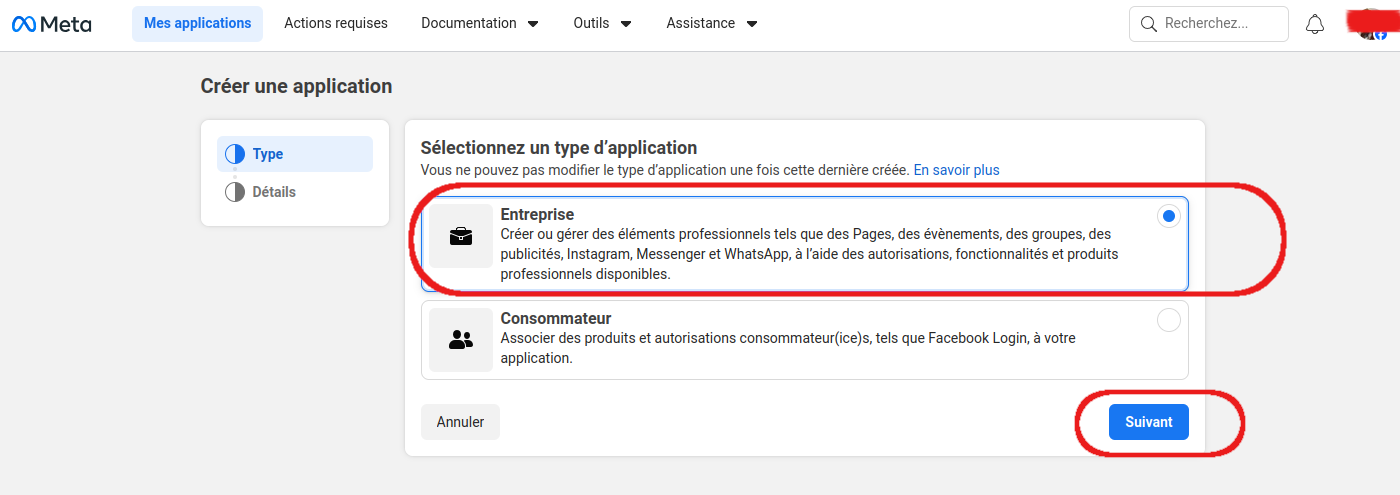1400x495 pixels.
Task: Click the Entreprise option title
Action: 537,215
